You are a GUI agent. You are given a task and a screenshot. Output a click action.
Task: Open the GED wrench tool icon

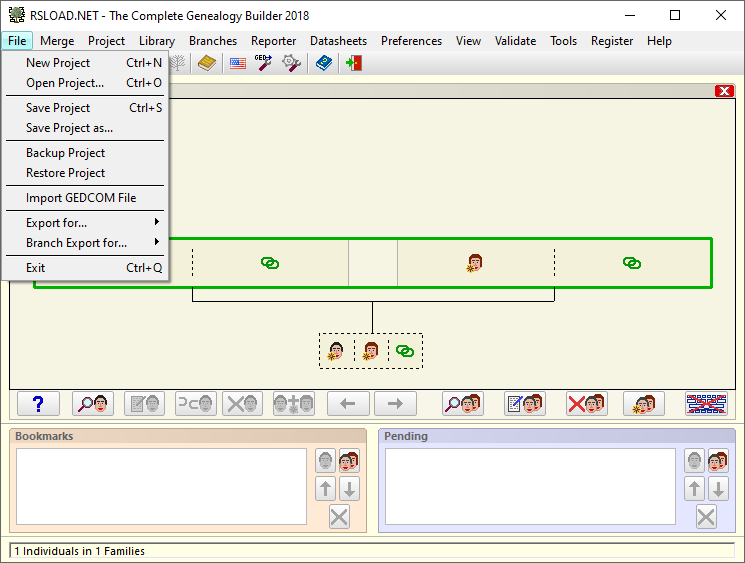tap(263, 63)
